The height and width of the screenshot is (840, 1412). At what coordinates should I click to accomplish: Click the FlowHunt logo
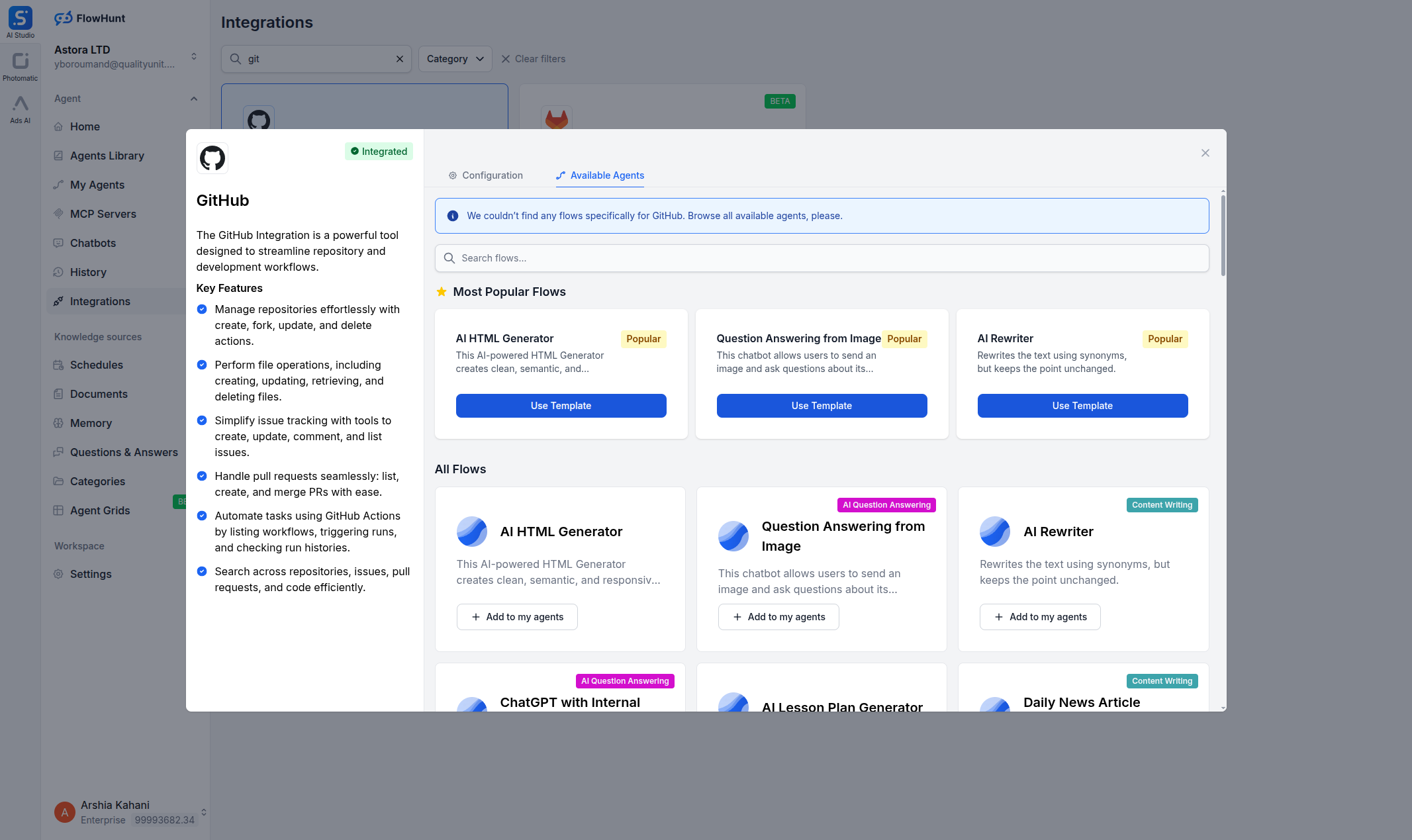point(89,18)
